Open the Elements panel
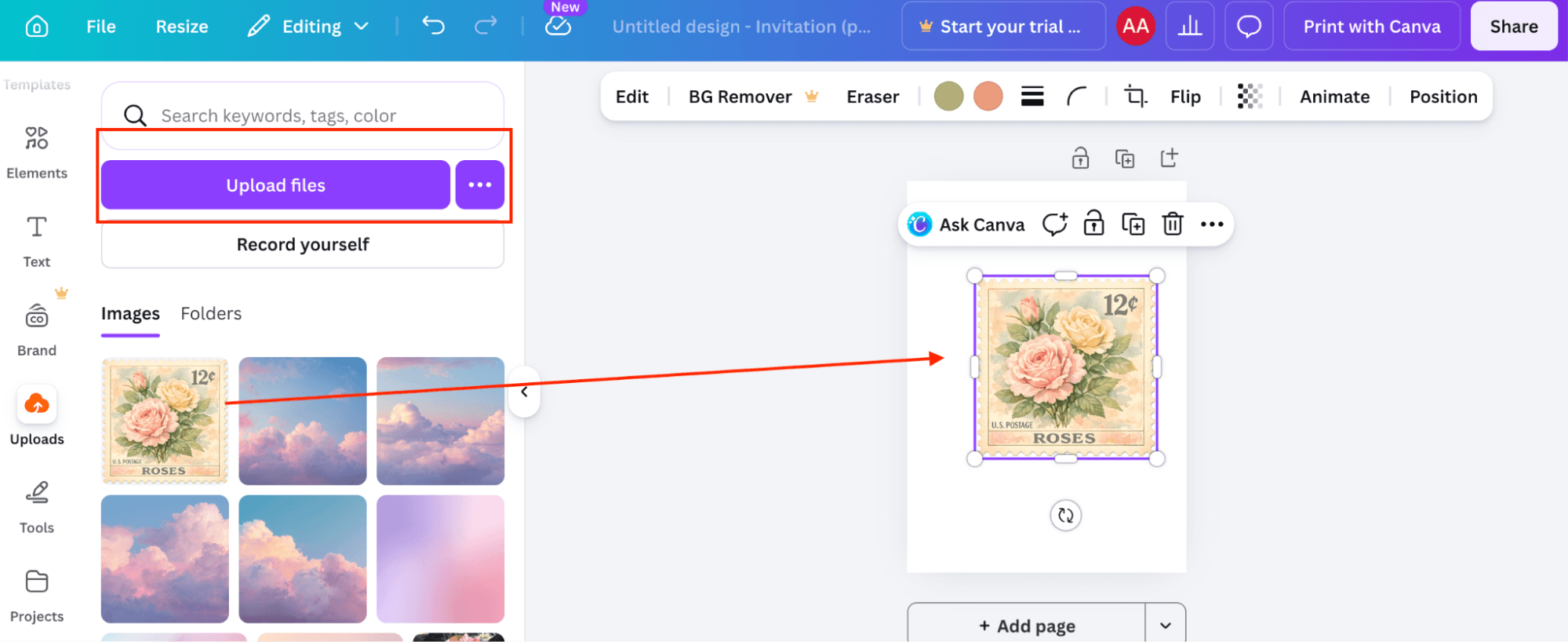Image resolution: width=1568 pixels, height=642 pixels. tap(37, 152)
